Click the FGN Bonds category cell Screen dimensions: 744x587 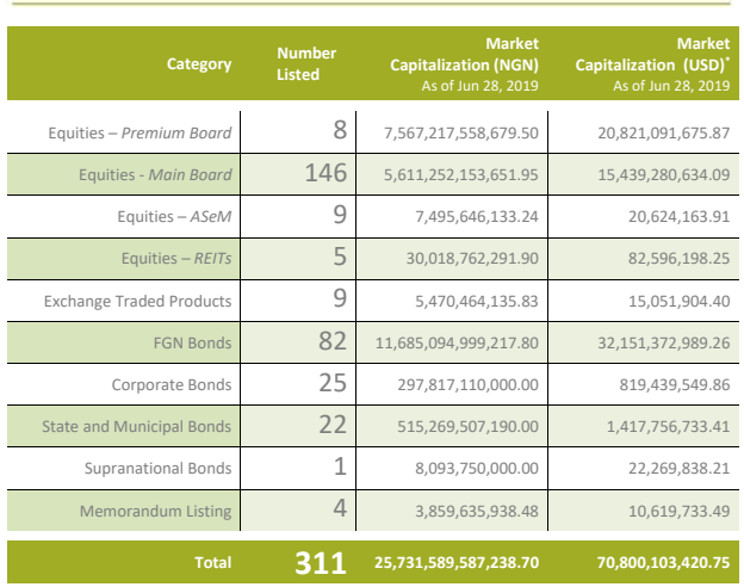(x=192, y=343)
